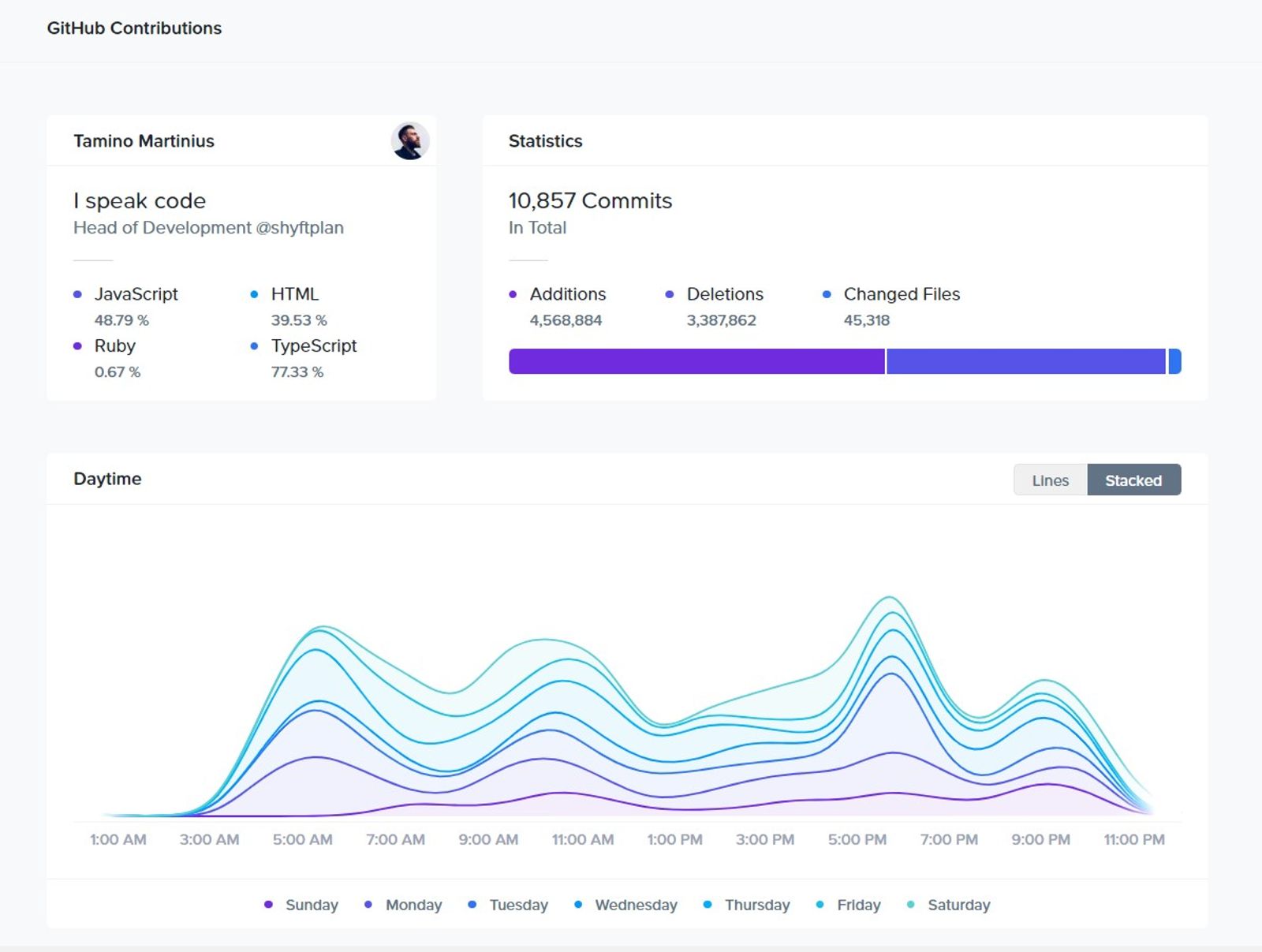Click the 5:00 PM axis label
Viewport: 1262px width, 952px height.
coord(857,840)
